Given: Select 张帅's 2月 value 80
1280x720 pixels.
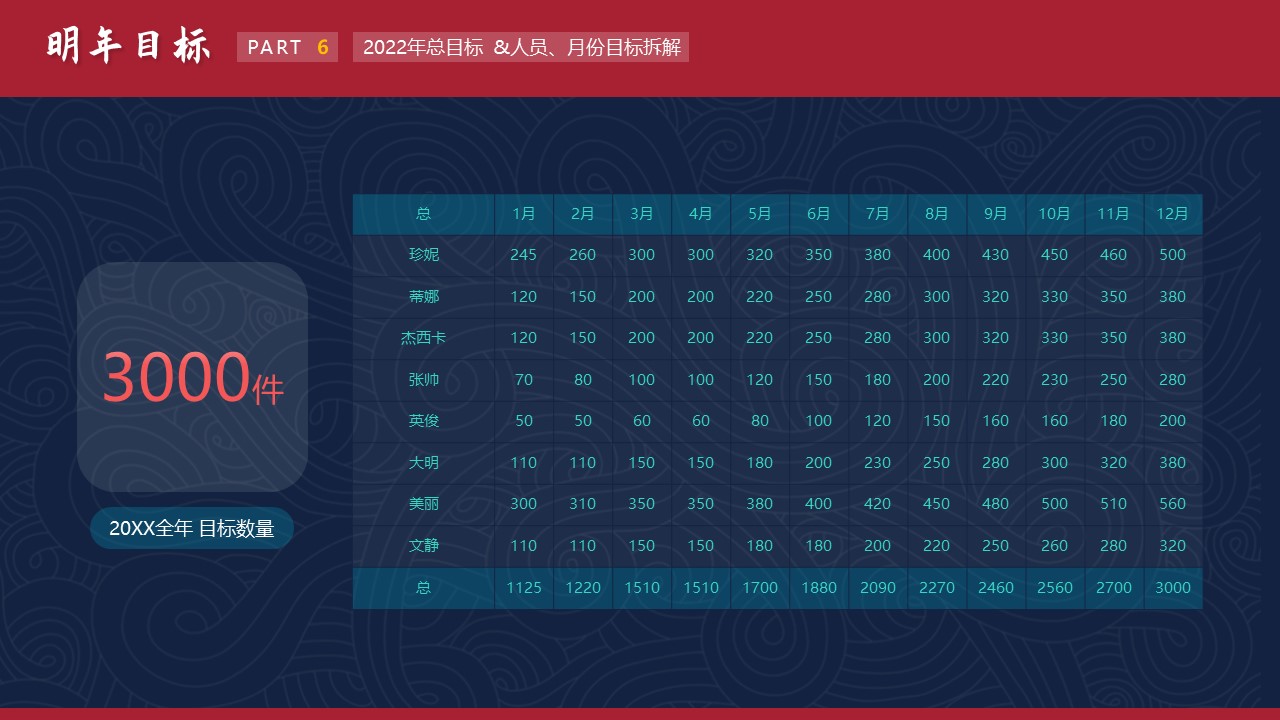Looking at the screenshot, I should click(x=583, y=379).
